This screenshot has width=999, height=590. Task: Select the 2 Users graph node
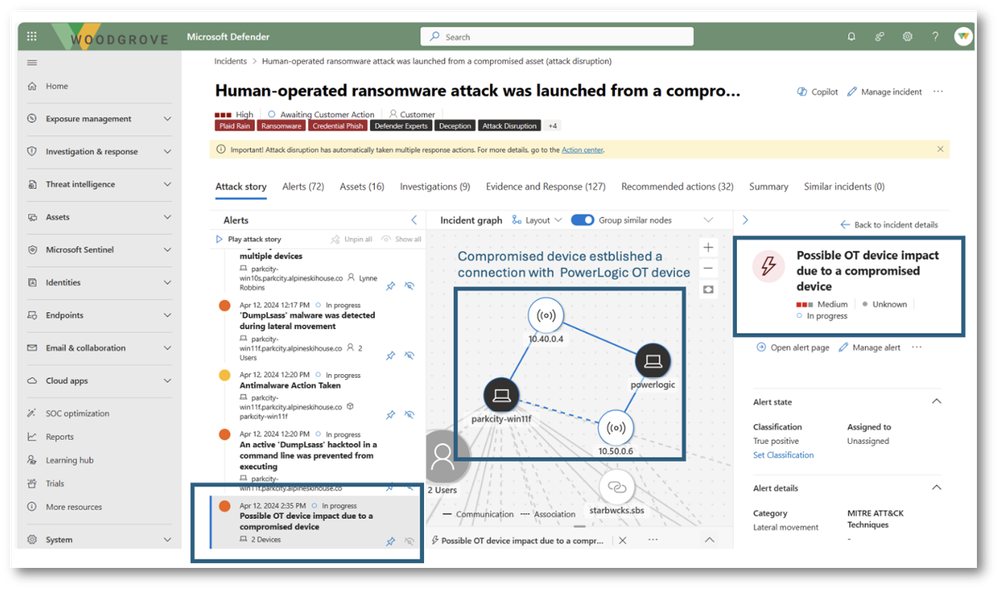[443, 456]
